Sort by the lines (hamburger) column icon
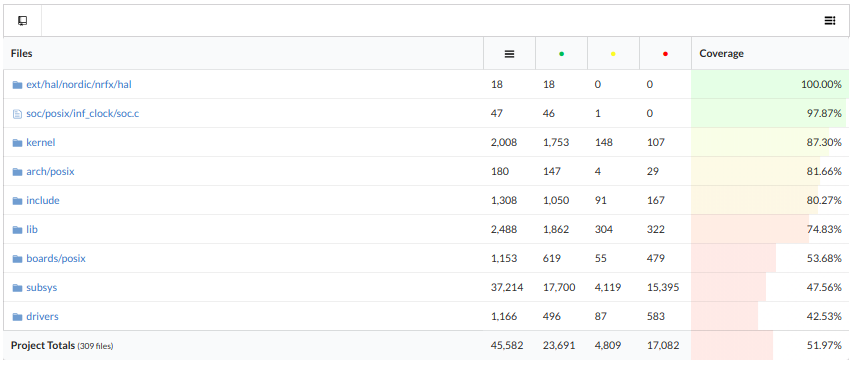Image resolution: width=855 pixels, height=366 pixels. 509,54
